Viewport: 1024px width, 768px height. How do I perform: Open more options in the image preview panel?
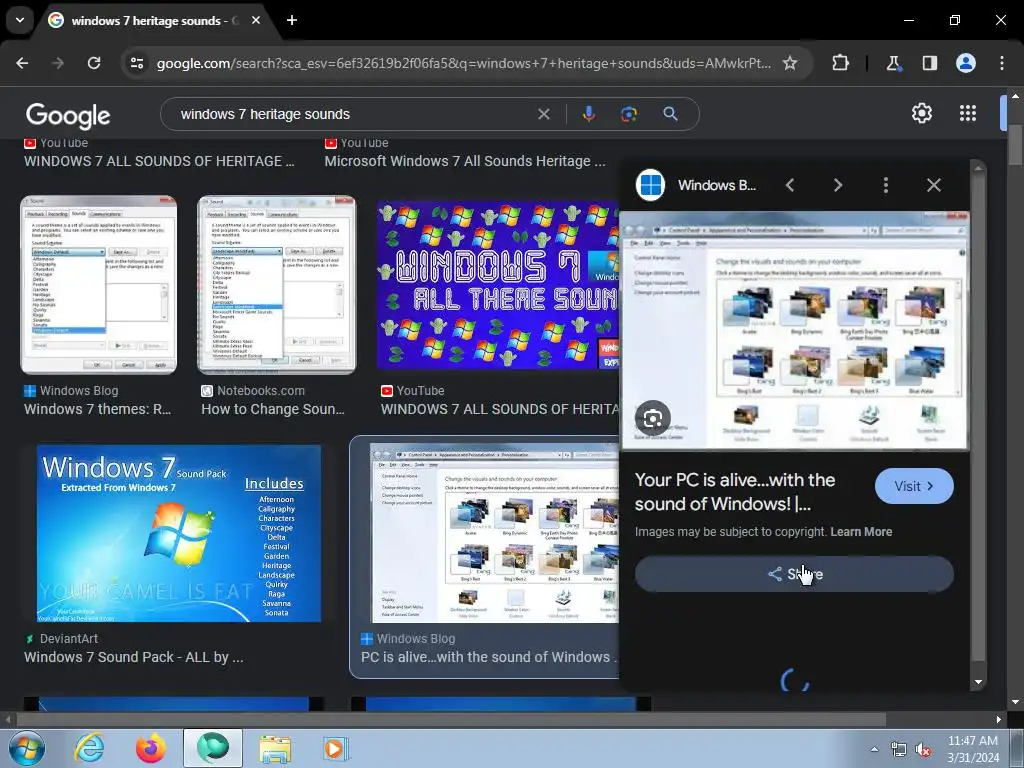[x=886, y=185]
